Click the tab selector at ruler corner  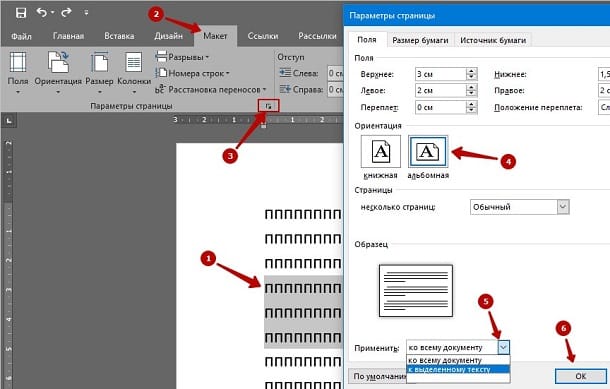click(x=9, y=121)
